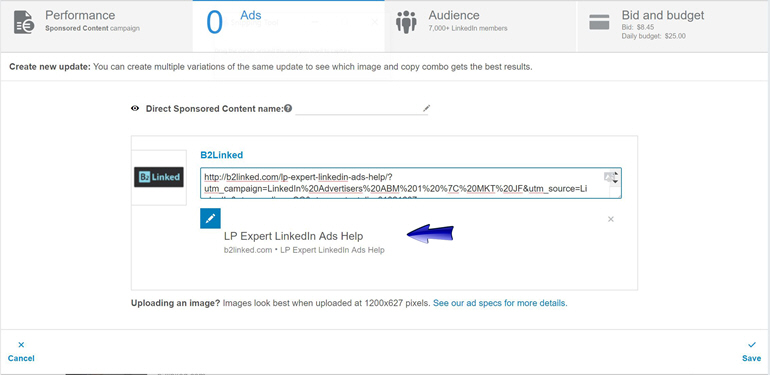
Task: Click the image upload icon in the text box
Action: click(x=608, y=176)
